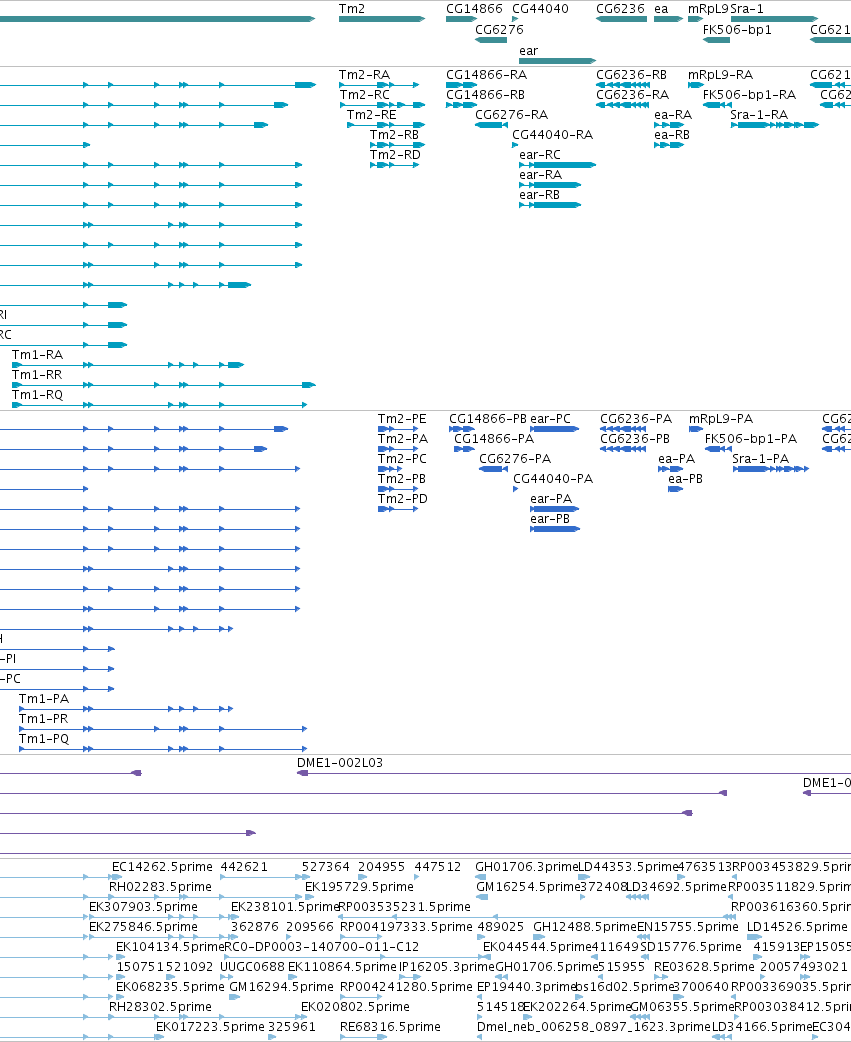851x1042 pixels.
Task: Click transcript Tm2-RD
Action: [395, 165]
